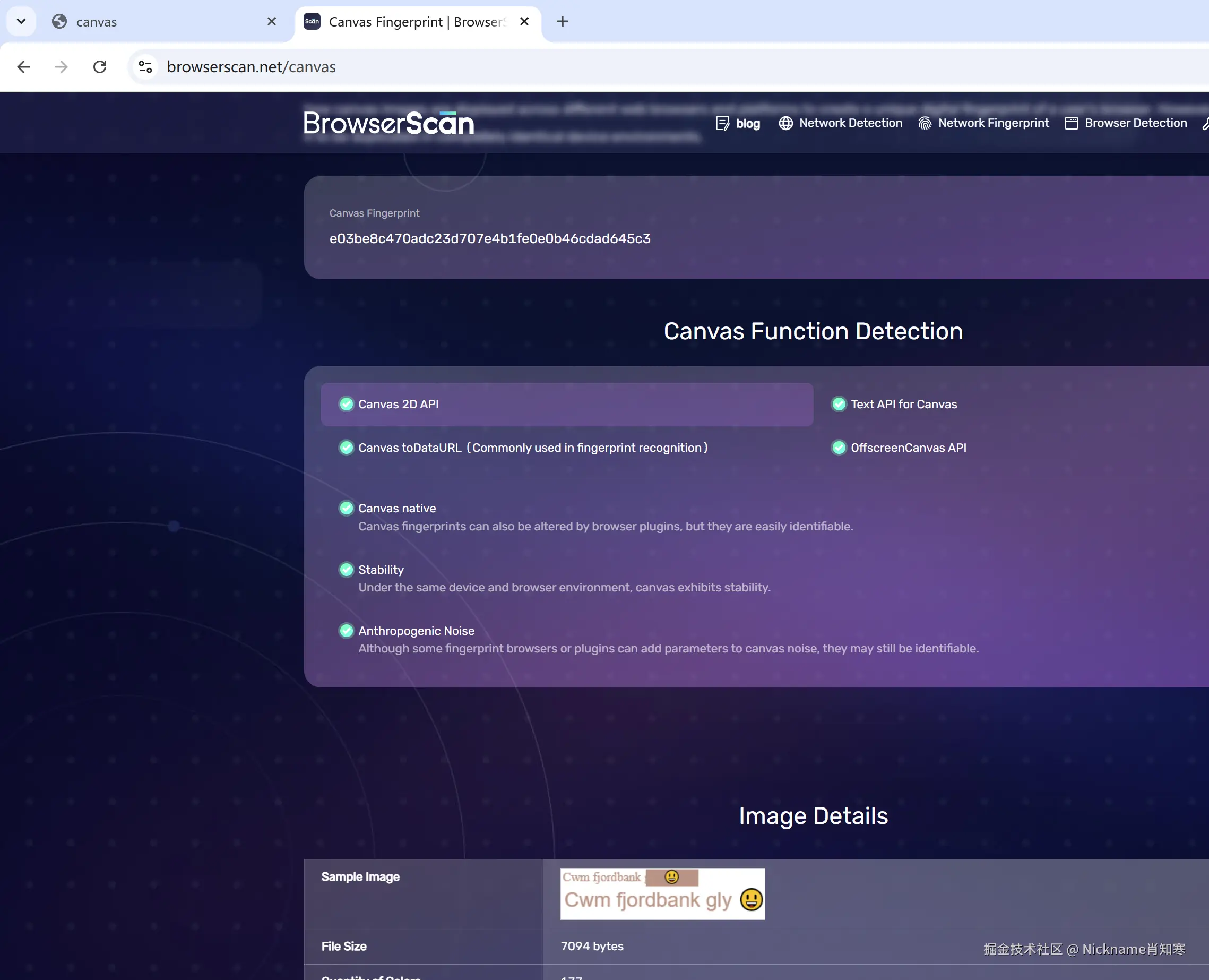Open the Browser Detection menu item
This screenshot has width=1209, height=980.
1135,123
